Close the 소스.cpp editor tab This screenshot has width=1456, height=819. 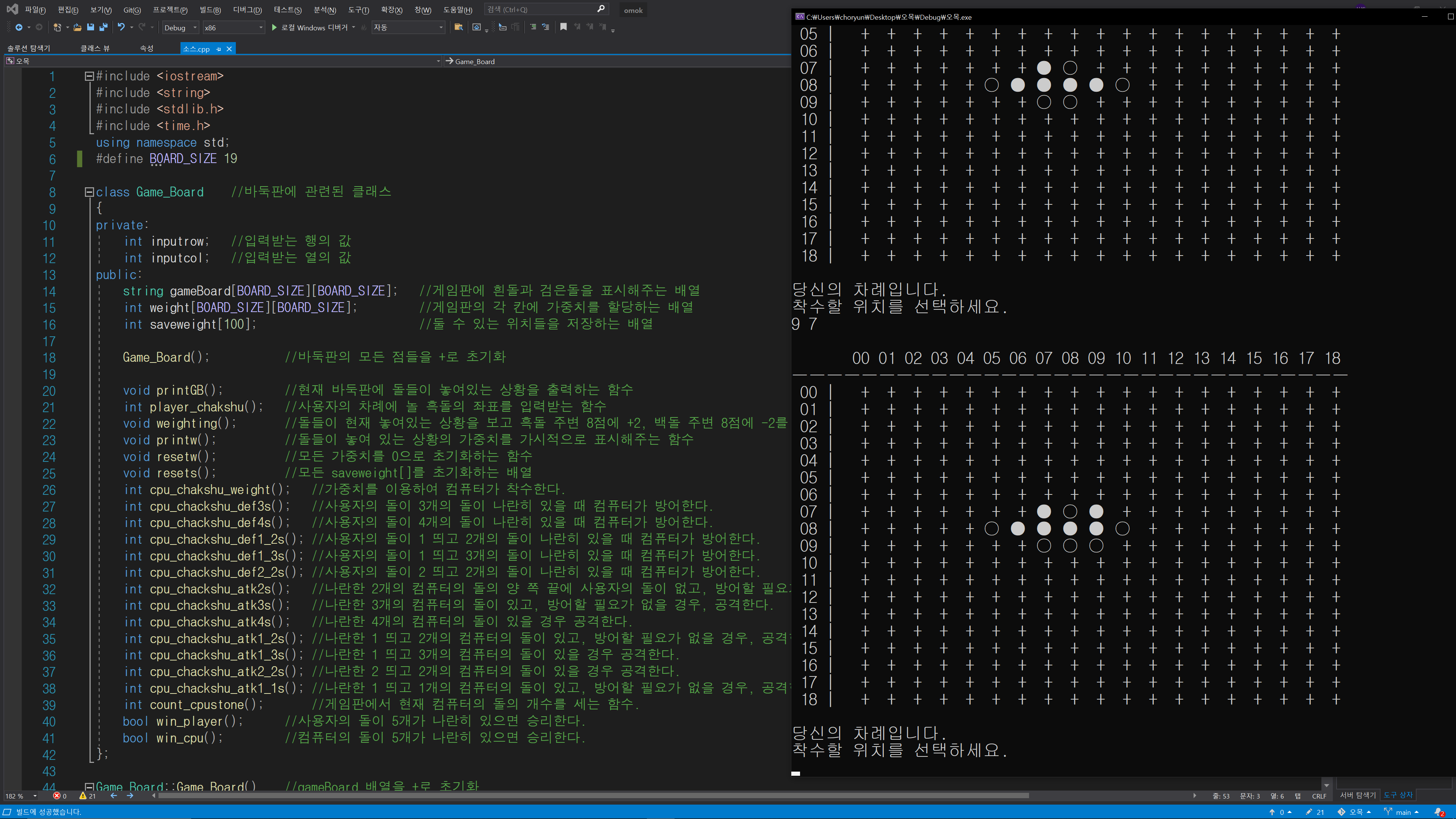(228, 49)
